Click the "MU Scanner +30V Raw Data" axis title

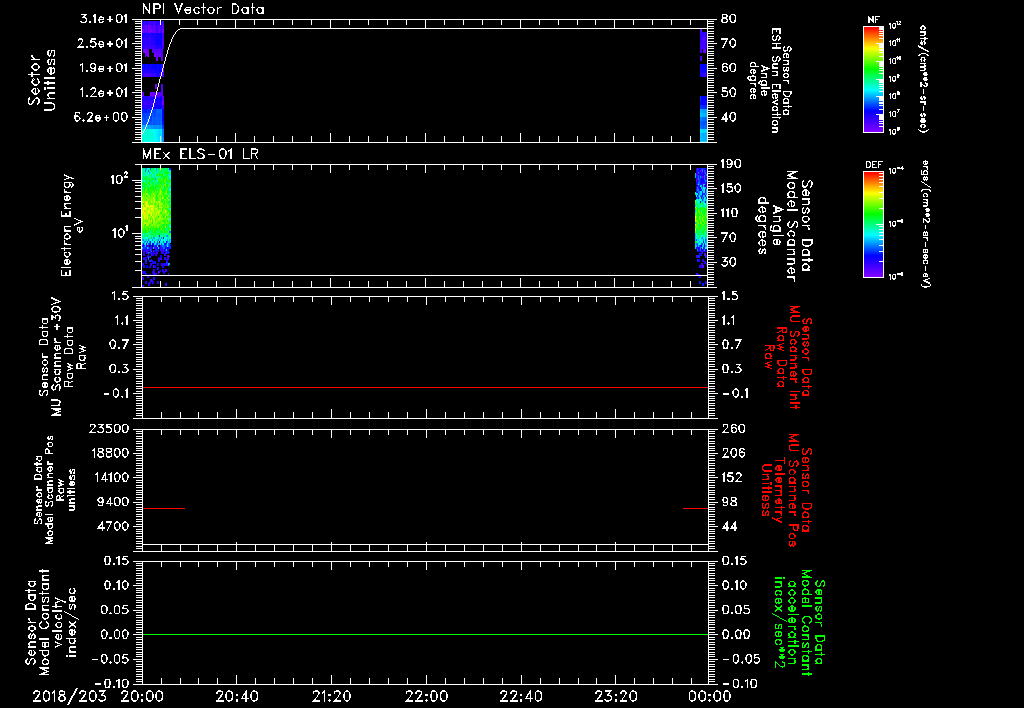(62, 357)
